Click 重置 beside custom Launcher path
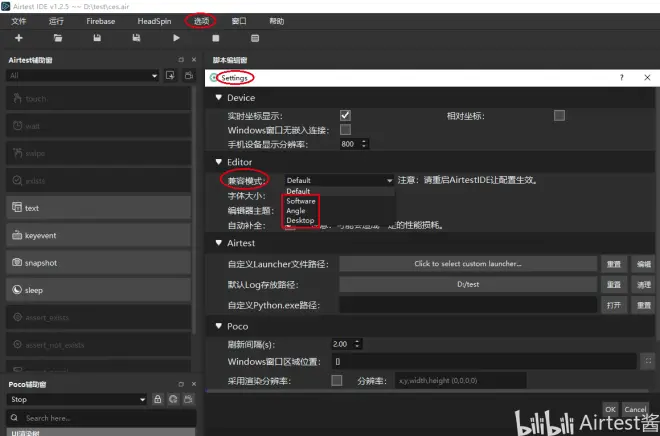The height and width of the screenshot is (436, 660). tap(614, 264)
